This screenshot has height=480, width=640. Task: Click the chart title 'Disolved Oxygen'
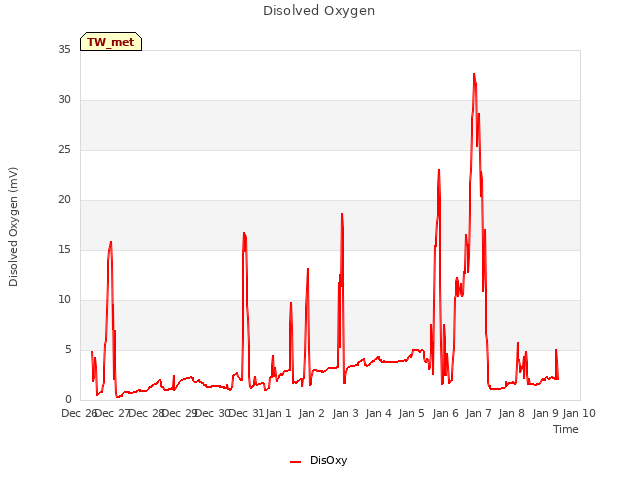tap(319, 11)
